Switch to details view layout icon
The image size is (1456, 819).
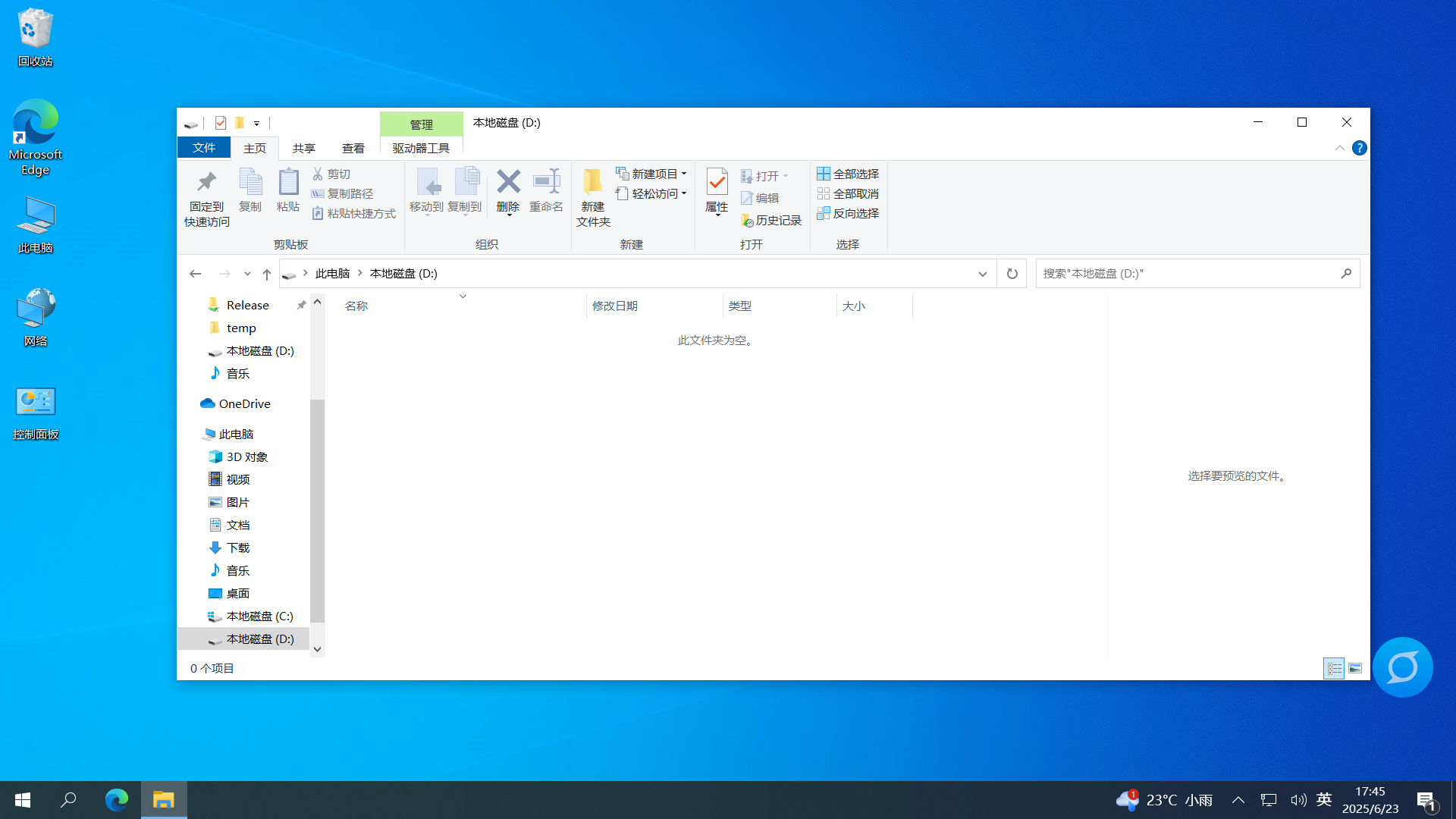1334,668
